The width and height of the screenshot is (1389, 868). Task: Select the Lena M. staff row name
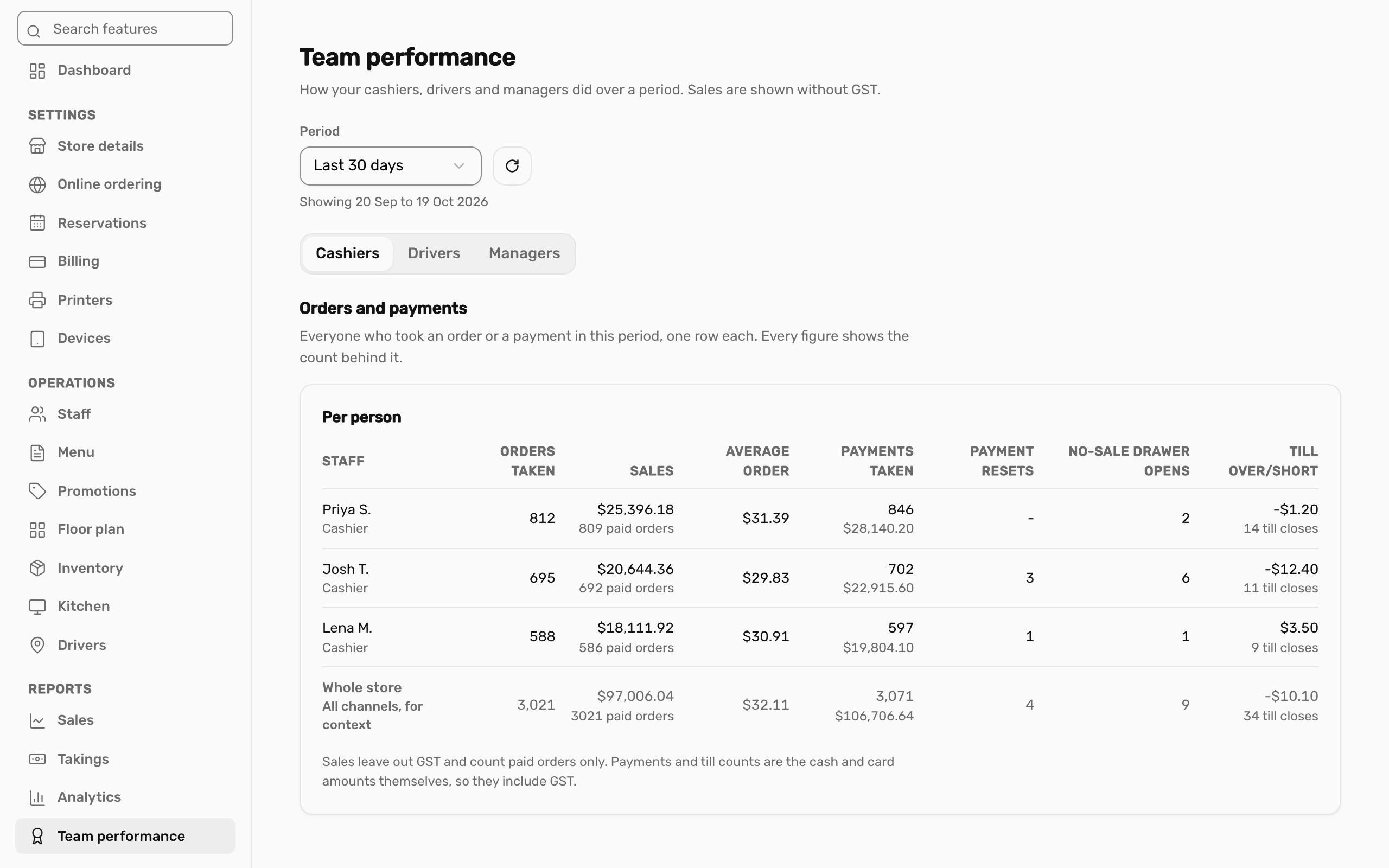pyautogui.click(x=347, y=628)
